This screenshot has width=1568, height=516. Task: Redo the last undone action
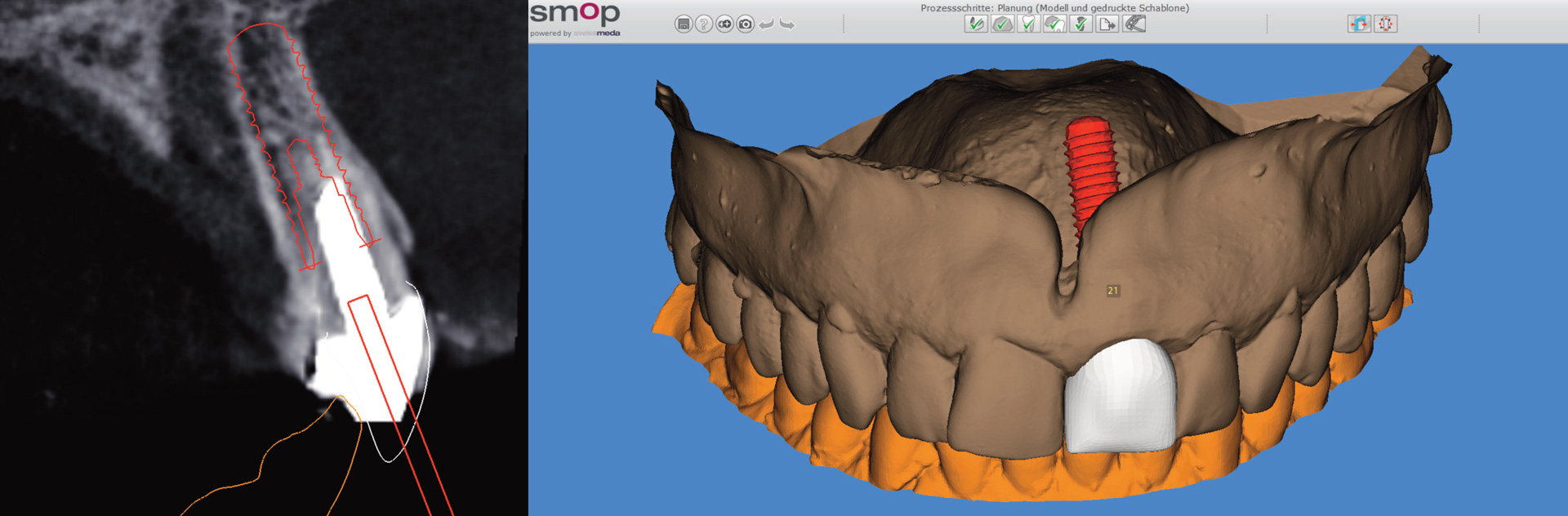click(x=787, y=24)
